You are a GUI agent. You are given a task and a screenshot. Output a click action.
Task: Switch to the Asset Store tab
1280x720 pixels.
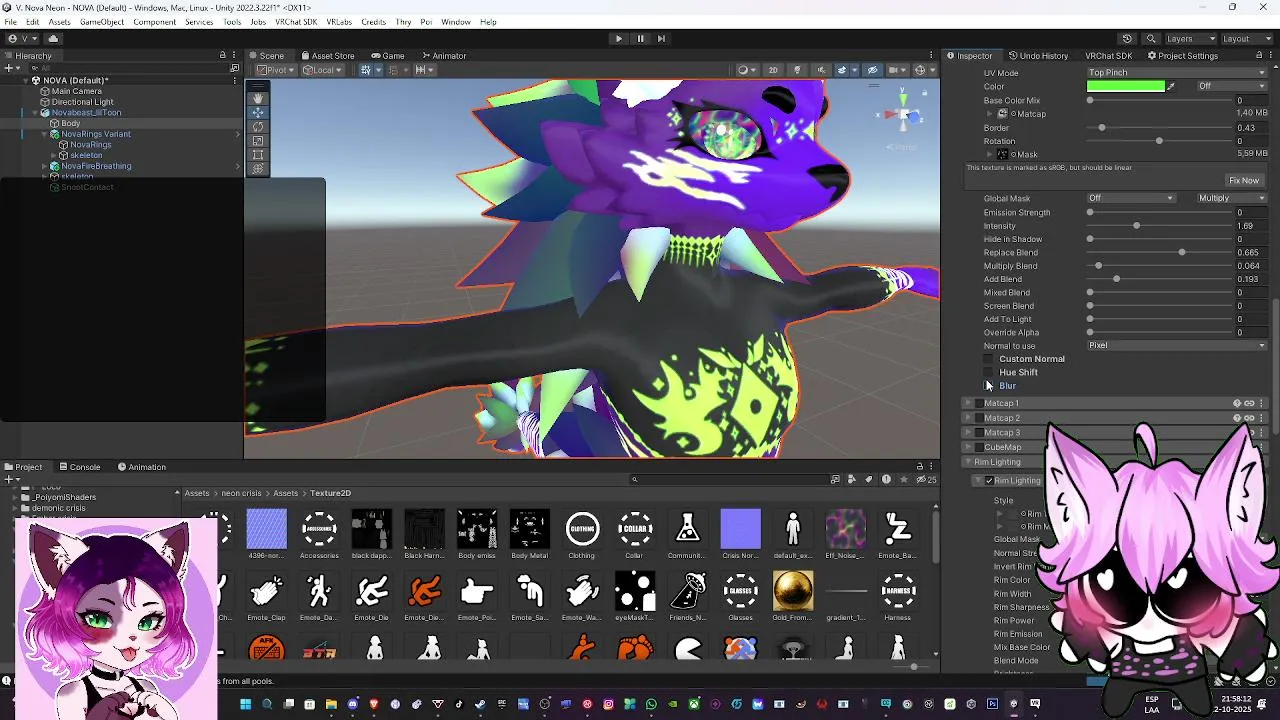tap(327, 56)
